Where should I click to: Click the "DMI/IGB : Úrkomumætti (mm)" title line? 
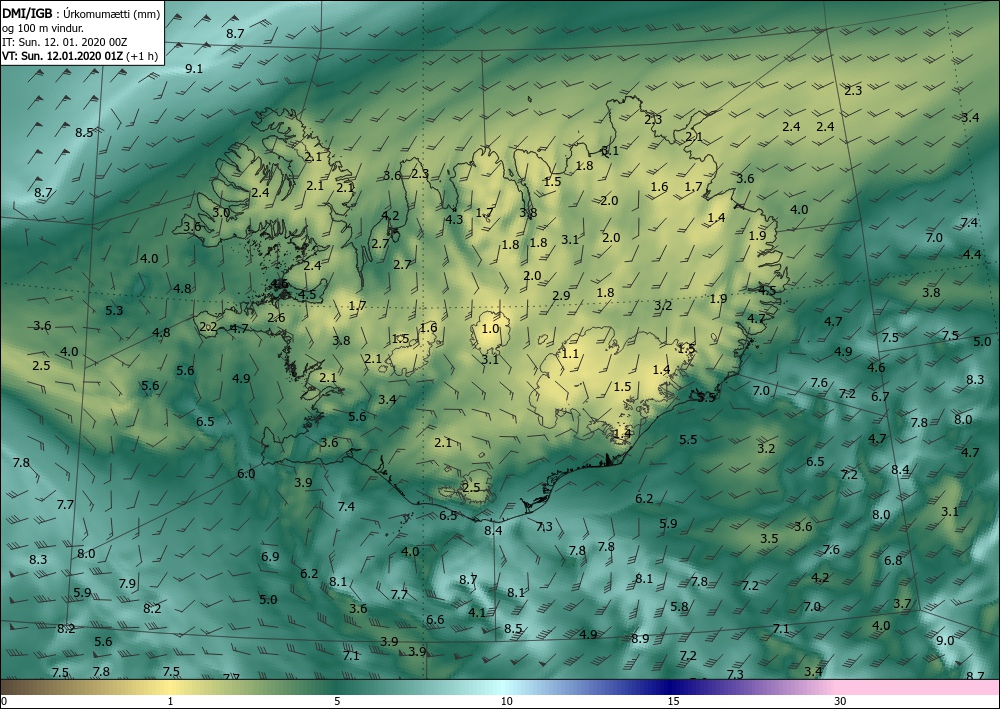[81, 14]
